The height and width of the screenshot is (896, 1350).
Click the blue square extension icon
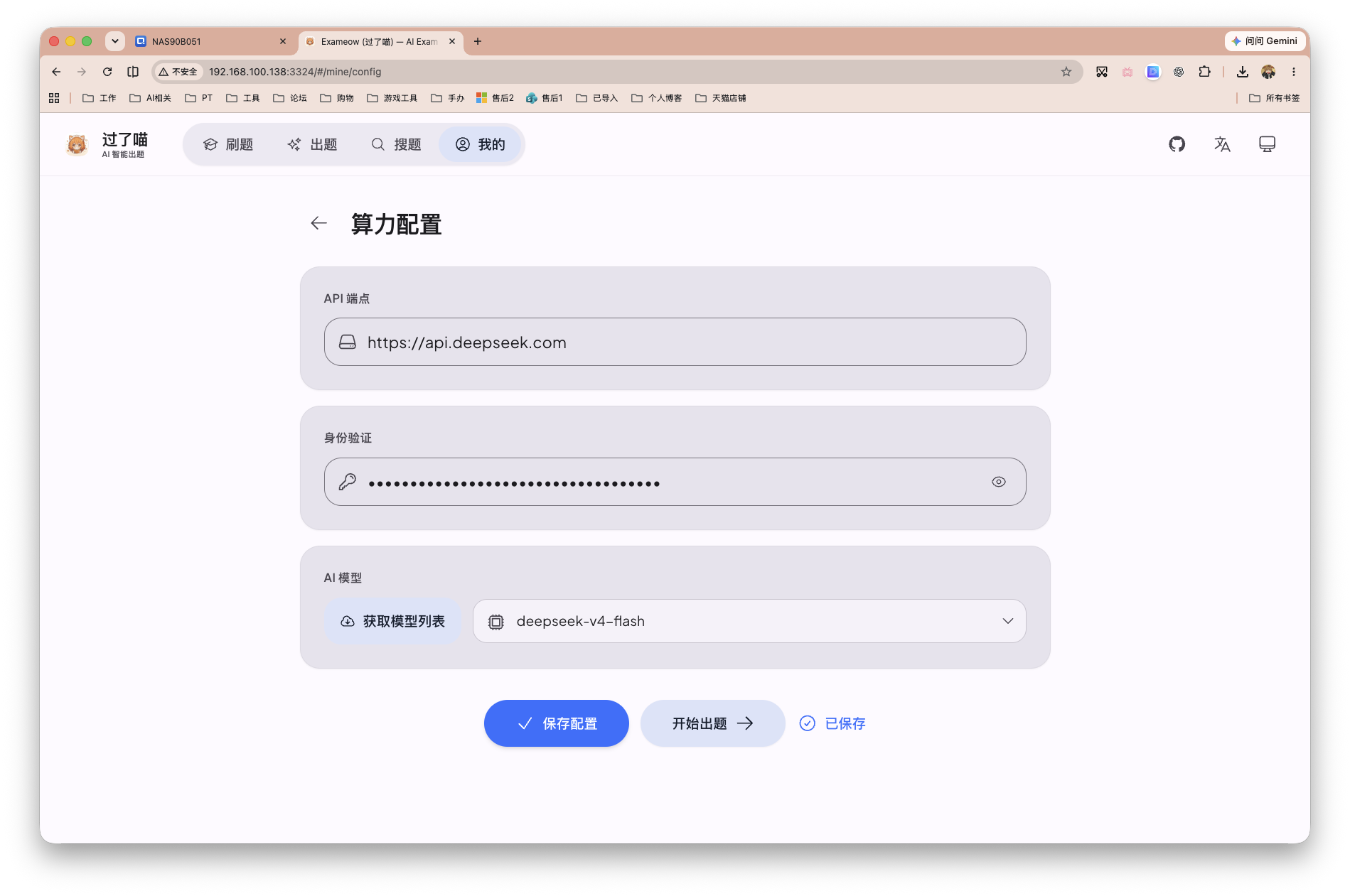pos(1153,72)
